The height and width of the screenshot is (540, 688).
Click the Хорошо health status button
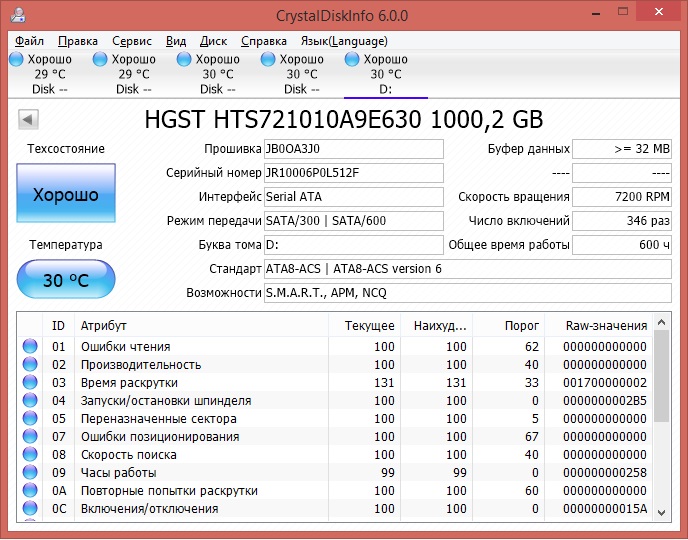click(x=66, y=195)
